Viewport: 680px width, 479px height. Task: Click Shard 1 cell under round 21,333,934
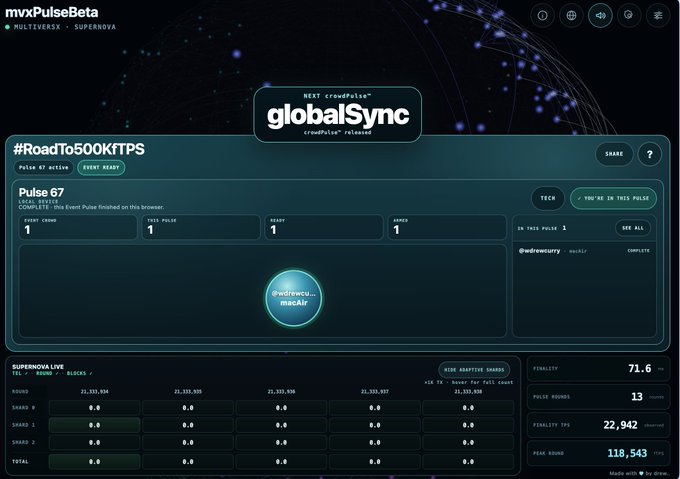tap(95, 425)
